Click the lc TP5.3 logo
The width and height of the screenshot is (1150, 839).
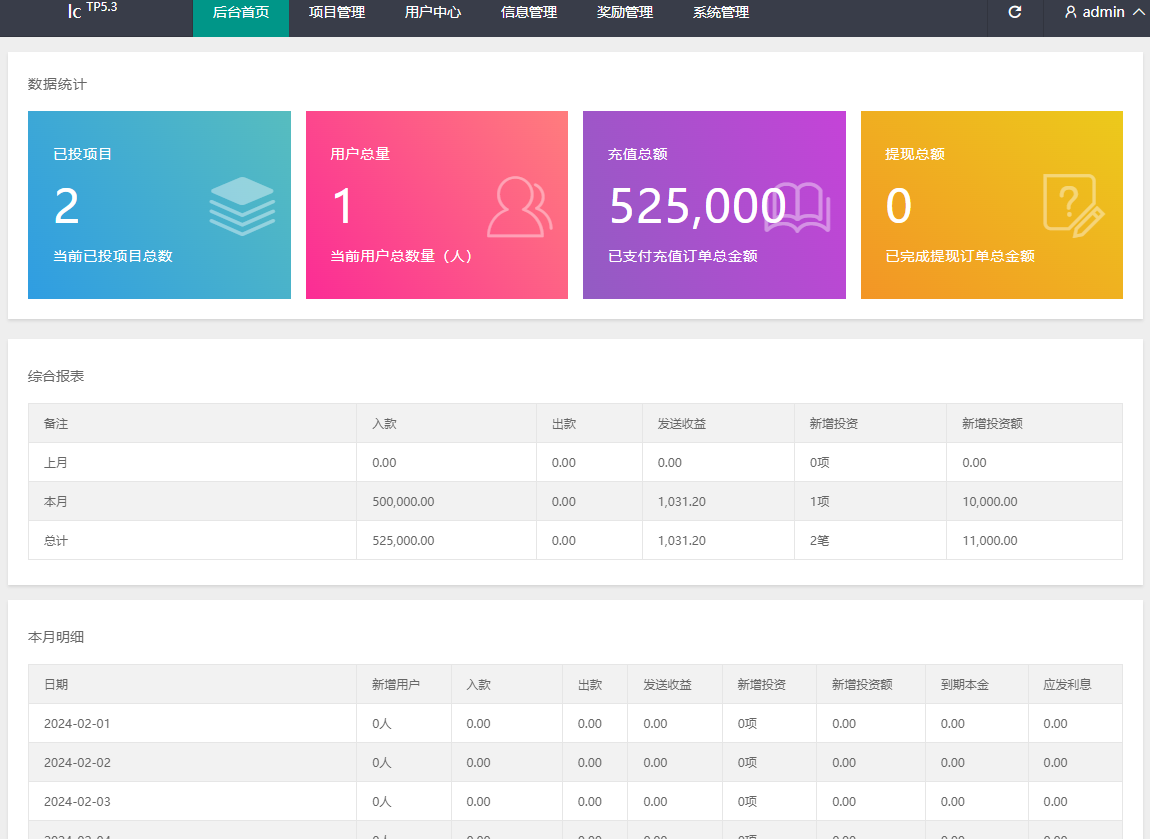92,10
